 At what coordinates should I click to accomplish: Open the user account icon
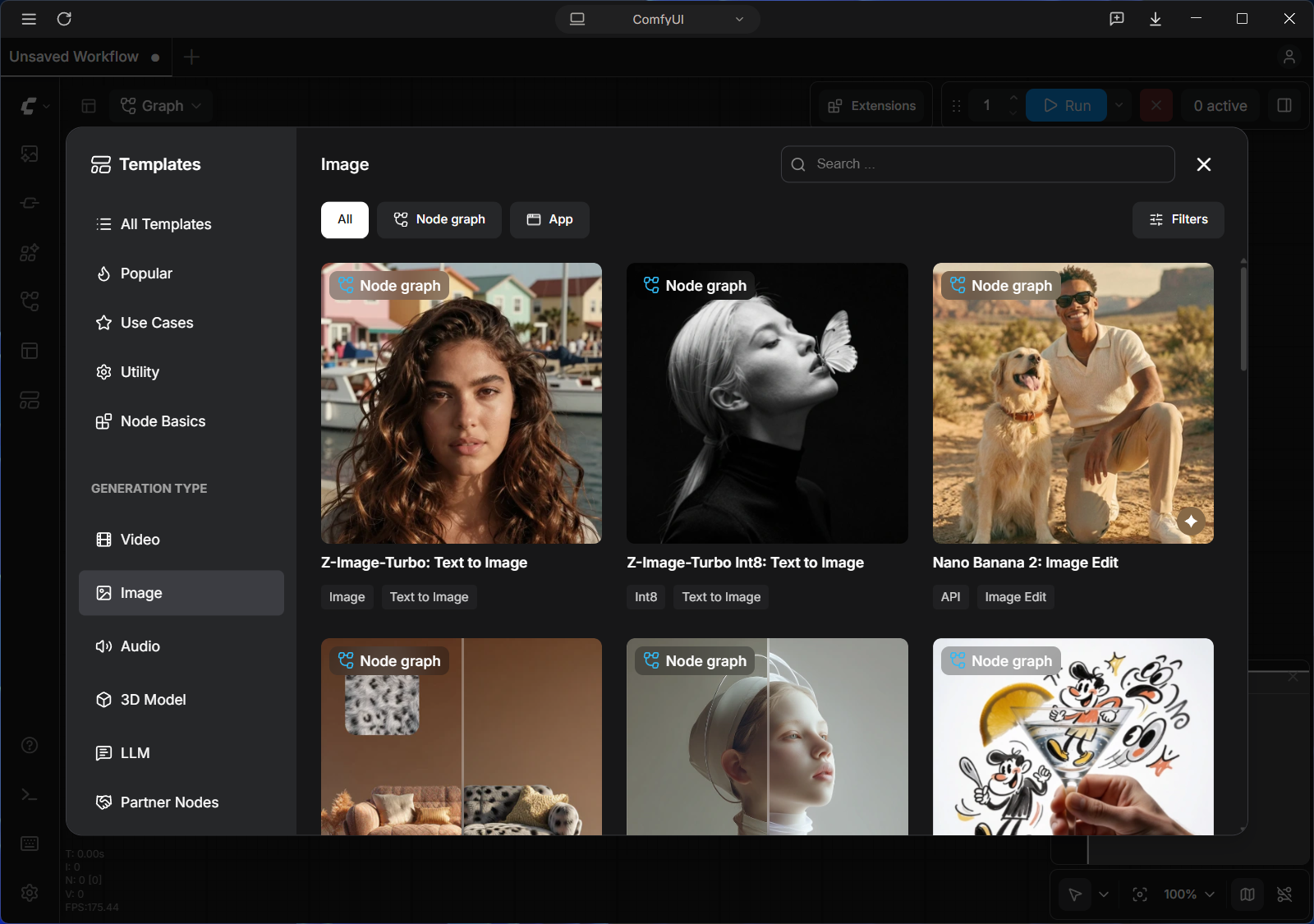pyautogui.click(x=1289, y=57)
